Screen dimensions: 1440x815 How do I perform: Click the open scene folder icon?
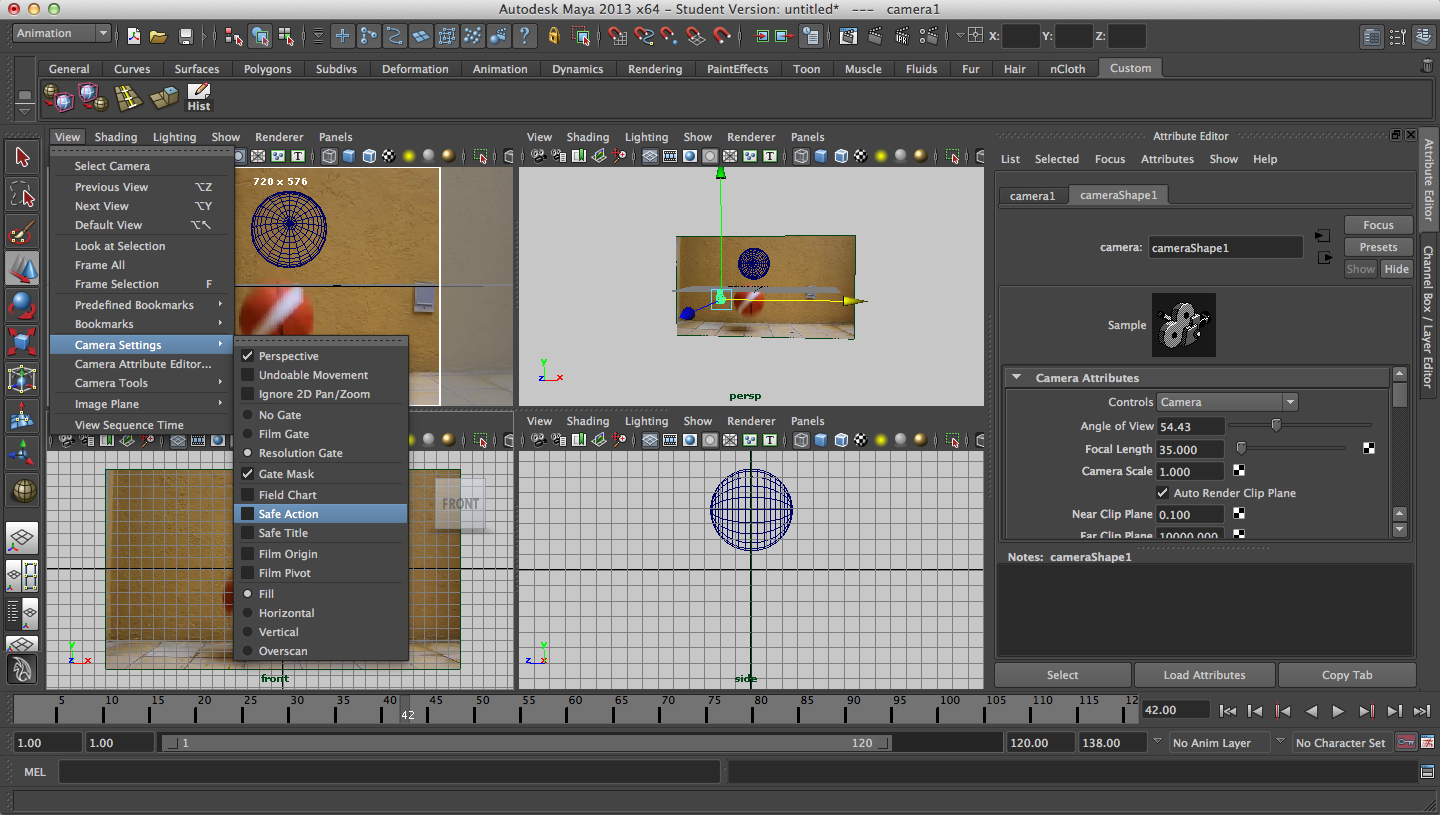[x=158, y=37]
